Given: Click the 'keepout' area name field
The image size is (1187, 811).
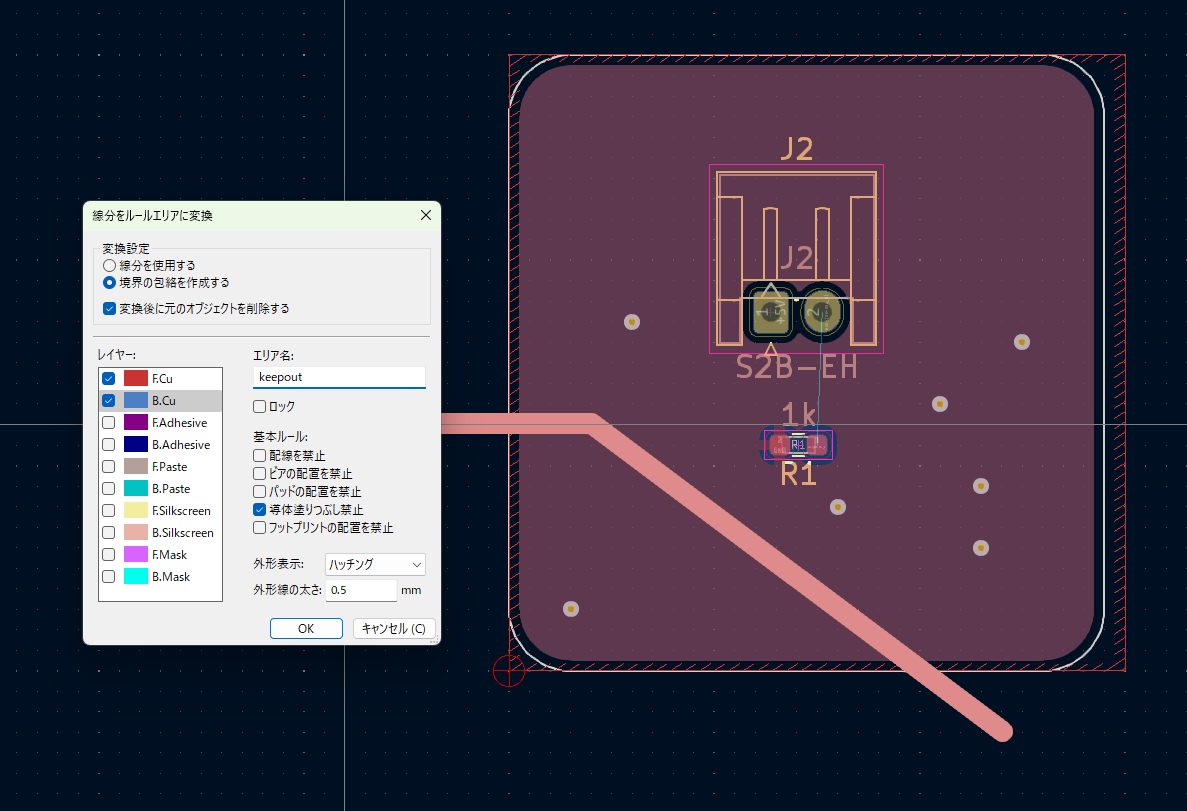Looking at the screenshot, I should point(339,377).
